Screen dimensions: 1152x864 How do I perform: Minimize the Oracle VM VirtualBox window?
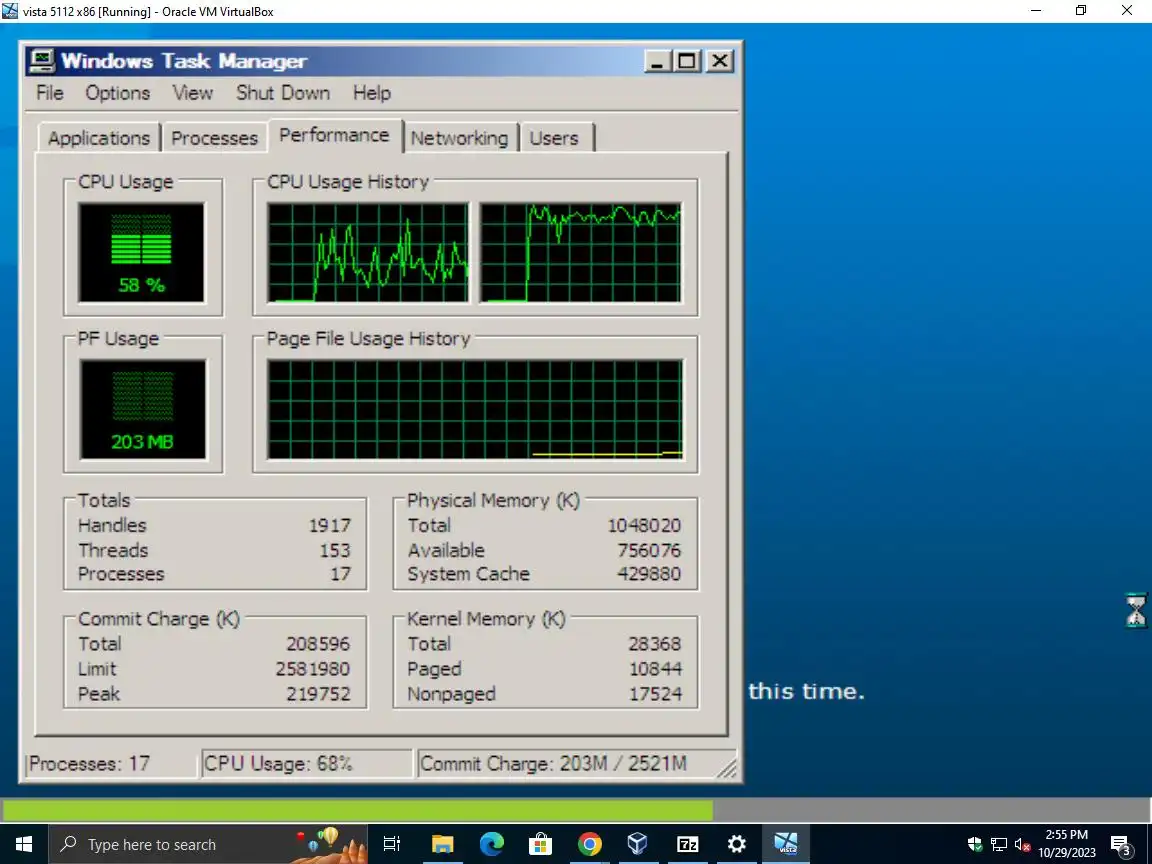1036,11
